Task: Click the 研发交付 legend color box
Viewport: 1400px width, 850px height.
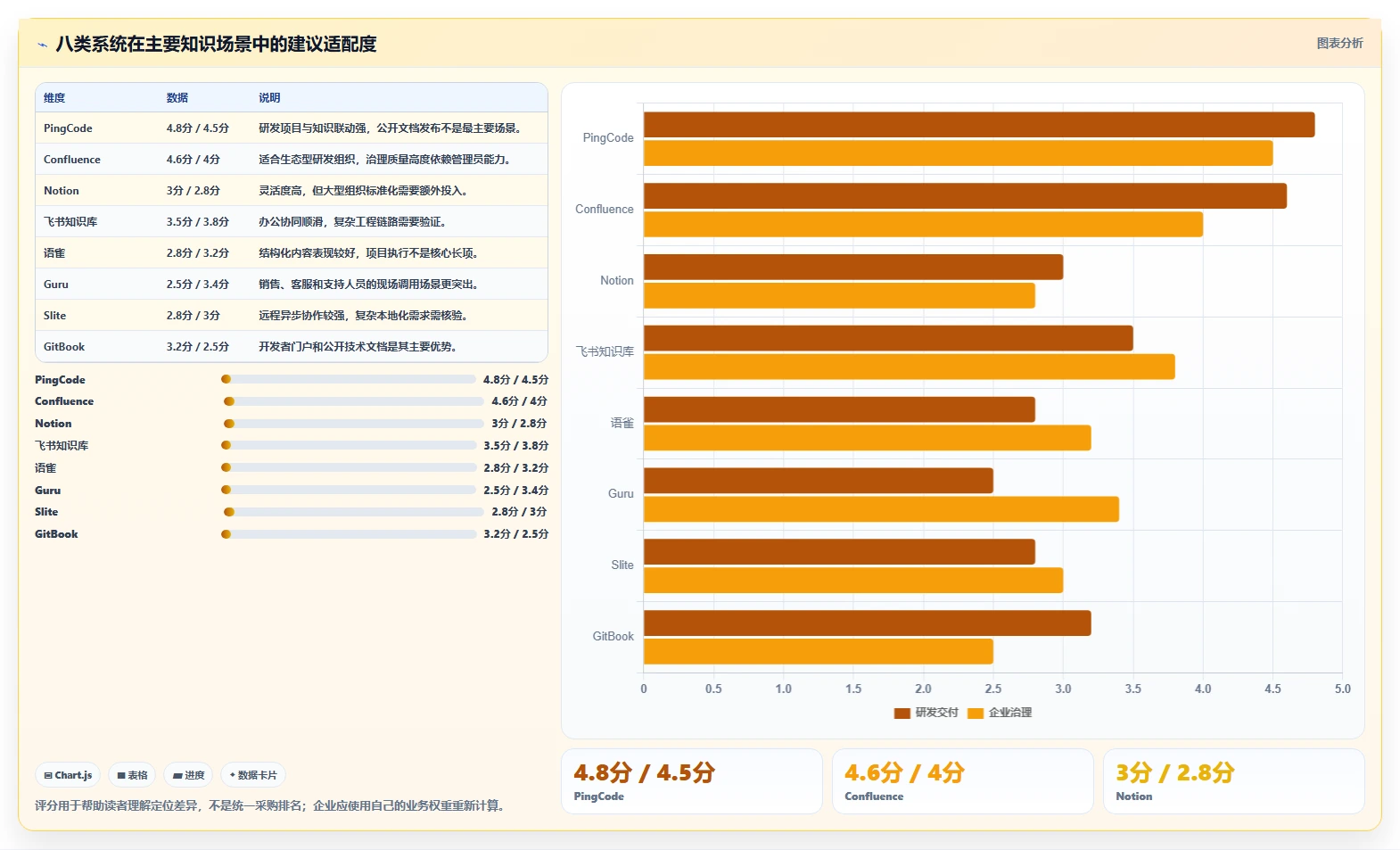Action: pyautogui.click(x=902, y=713)
